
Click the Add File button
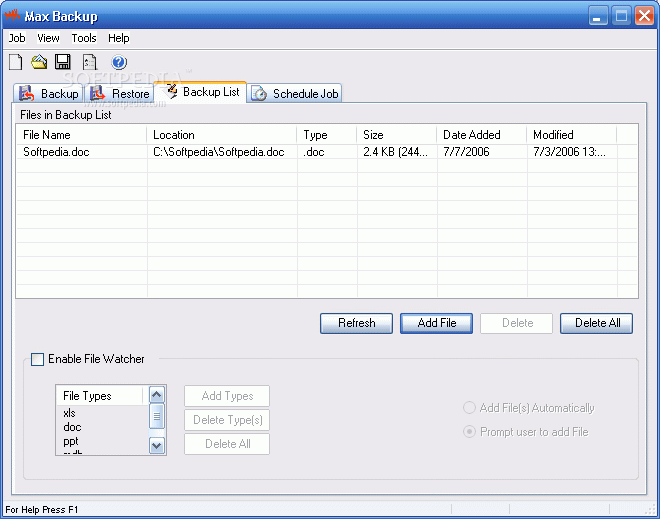click(x=436, y=323)
